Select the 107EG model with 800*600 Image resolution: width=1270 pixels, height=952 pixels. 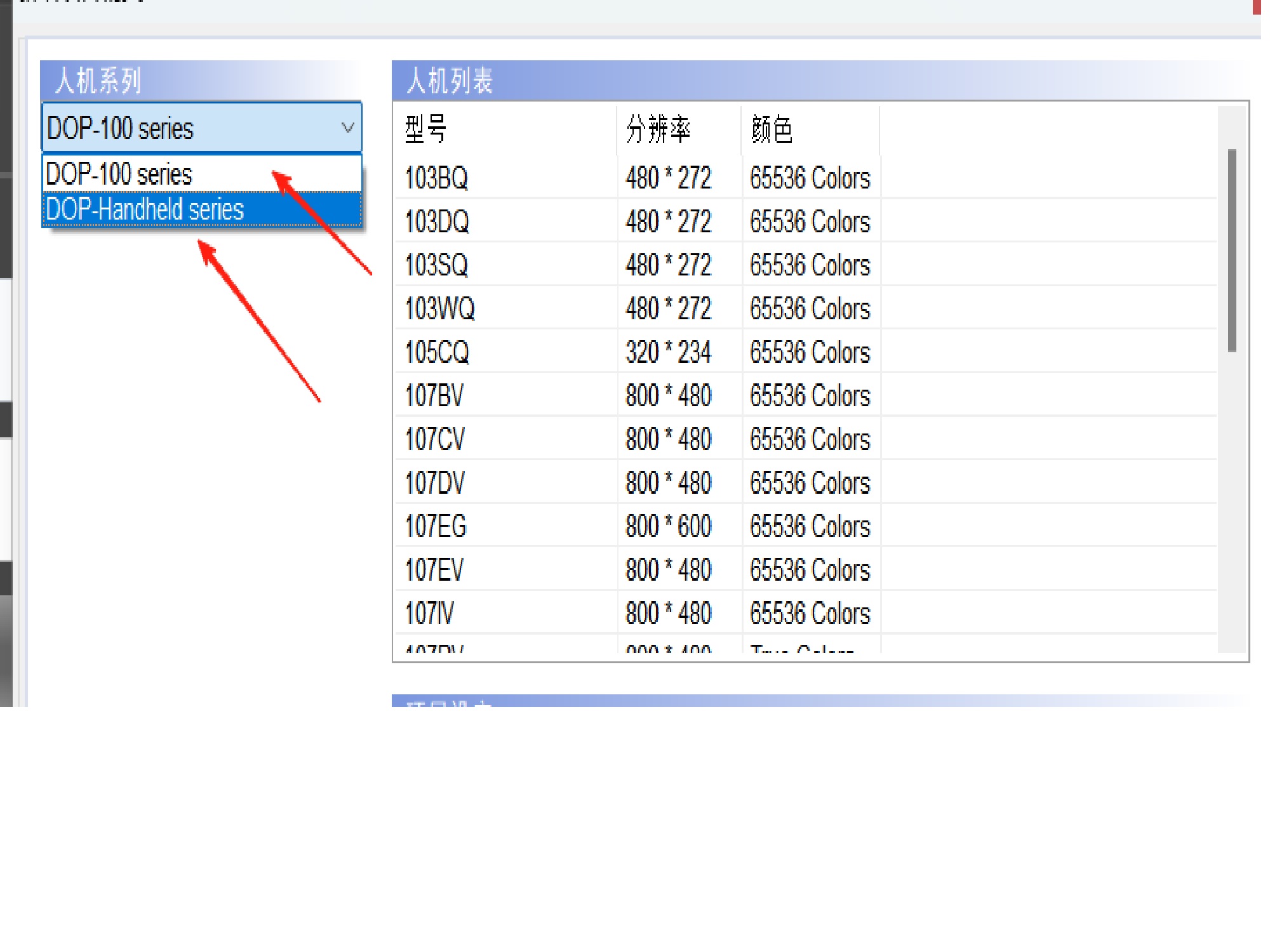point(436,527)
